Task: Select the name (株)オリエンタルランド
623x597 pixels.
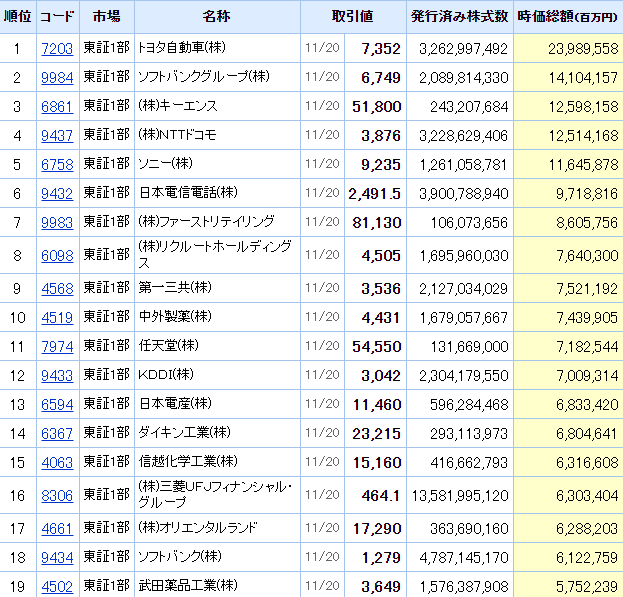Action: (197, 527)
